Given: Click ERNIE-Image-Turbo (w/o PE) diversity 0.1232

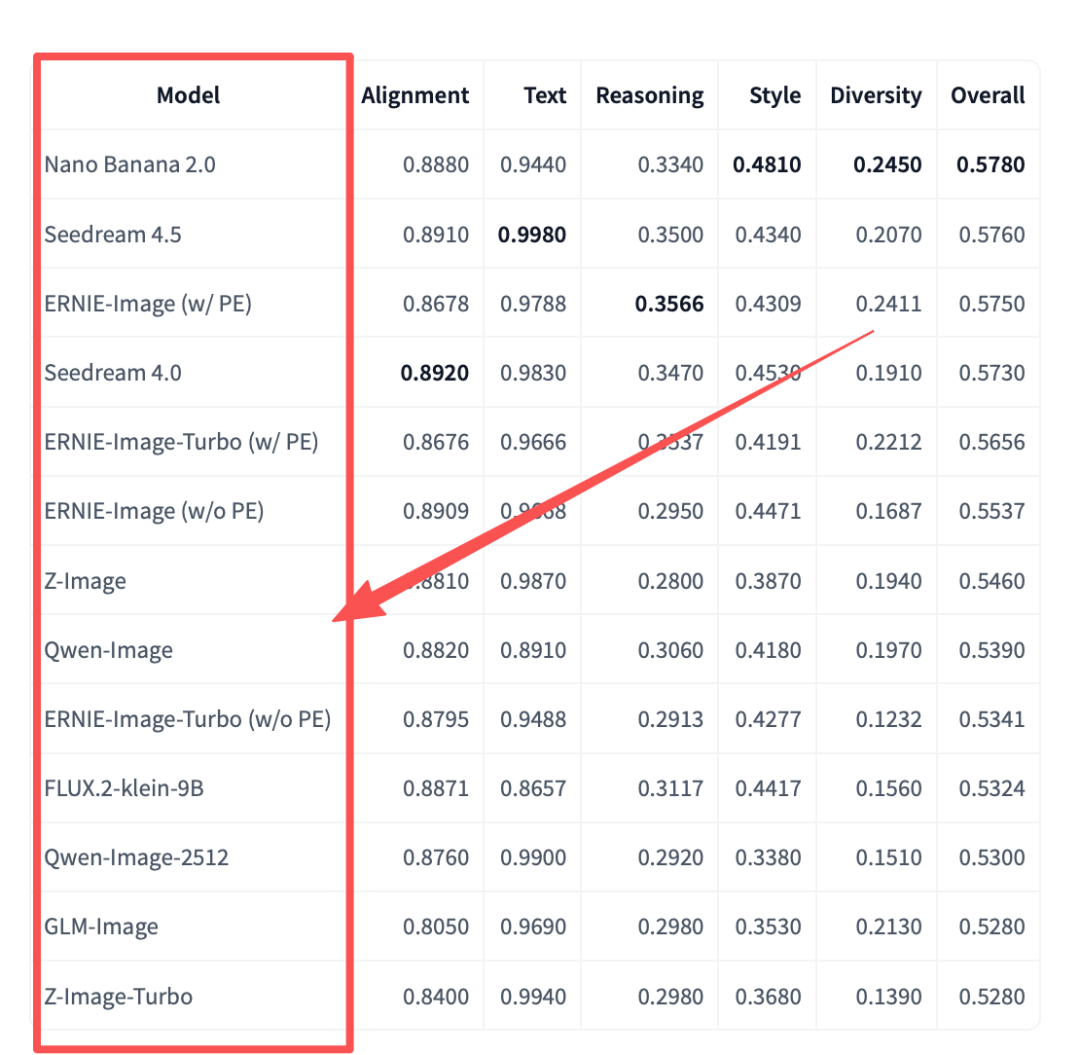Looking at the screenshot, I should click(889, 720).
